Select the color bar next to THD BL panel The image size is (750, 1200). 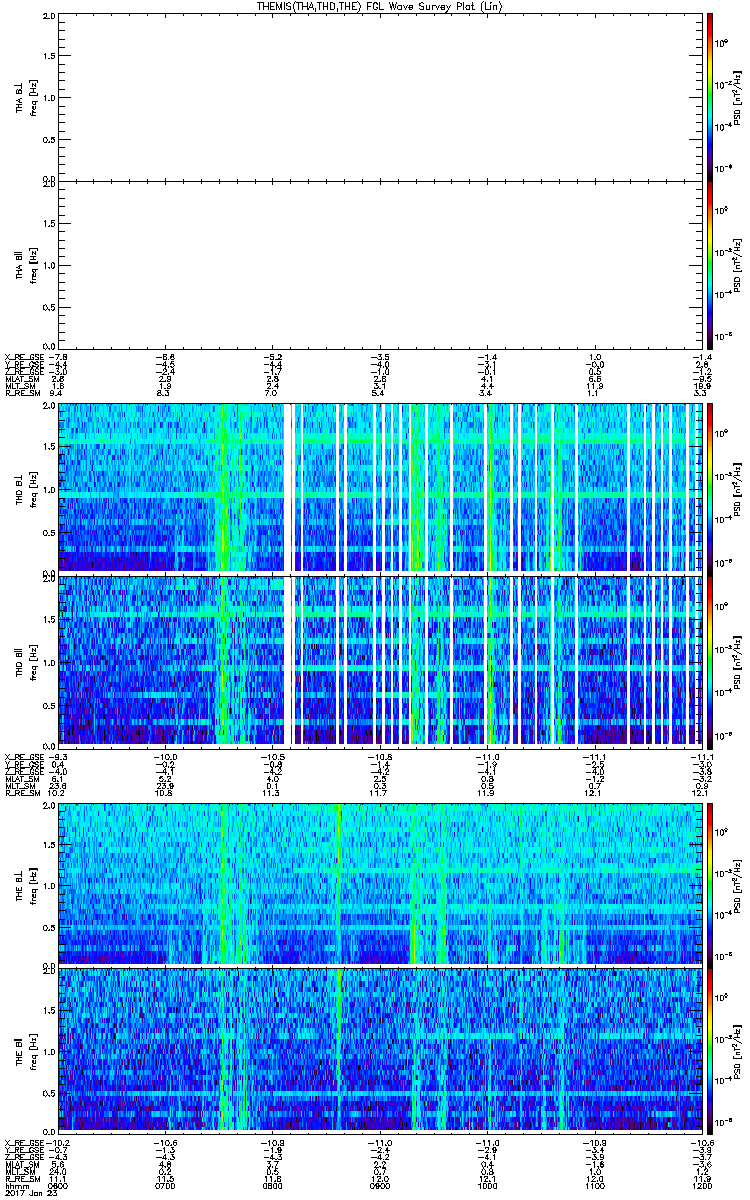coord(710,488)
